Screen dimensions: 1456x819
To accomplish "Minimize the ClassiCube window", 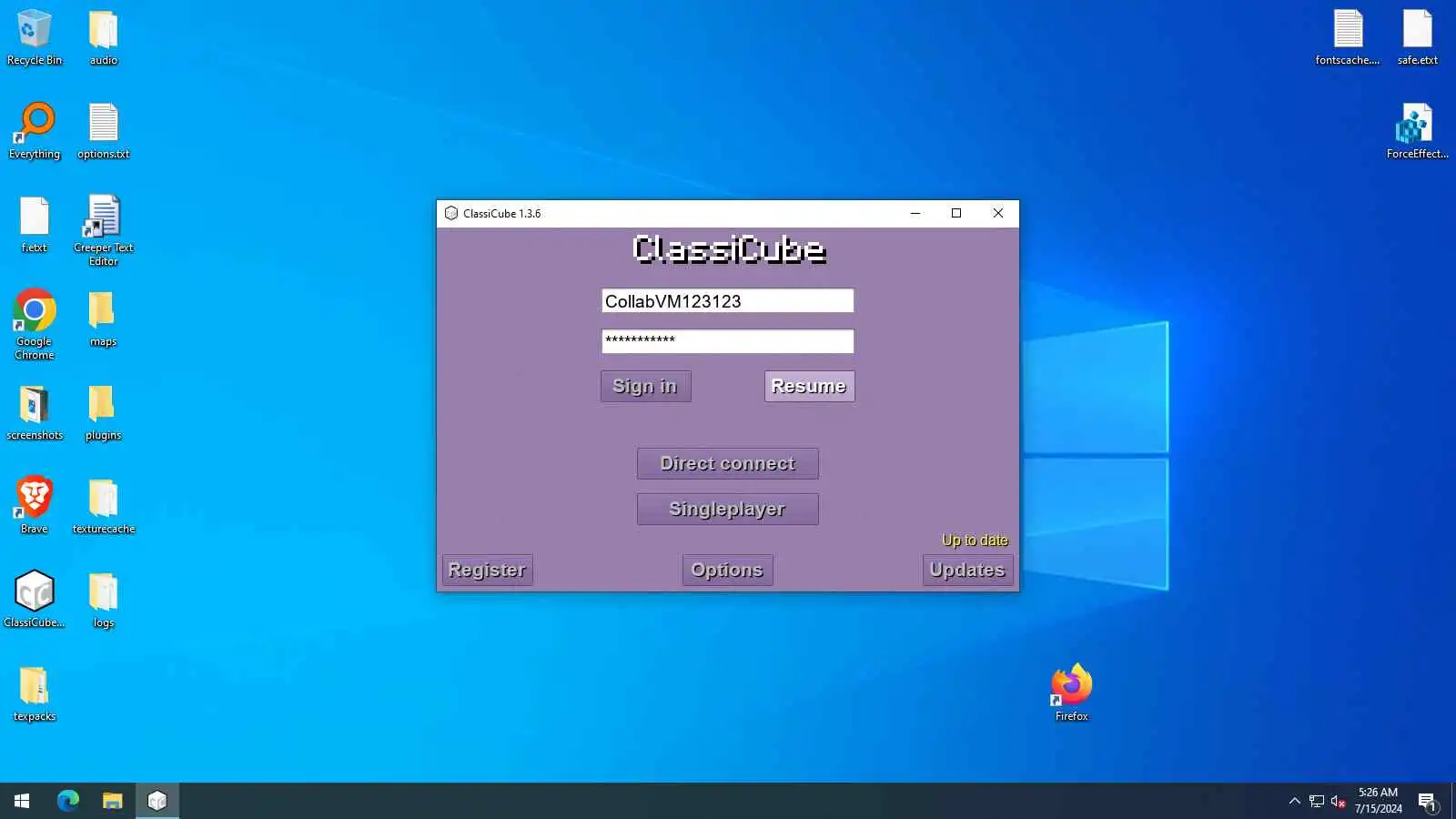I will click(915, 213).
